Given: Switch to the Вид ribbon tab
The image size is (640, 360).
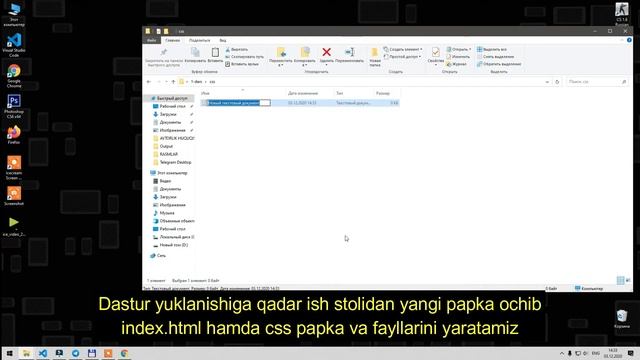Looking at the screenshot, I should pos(222,40).
